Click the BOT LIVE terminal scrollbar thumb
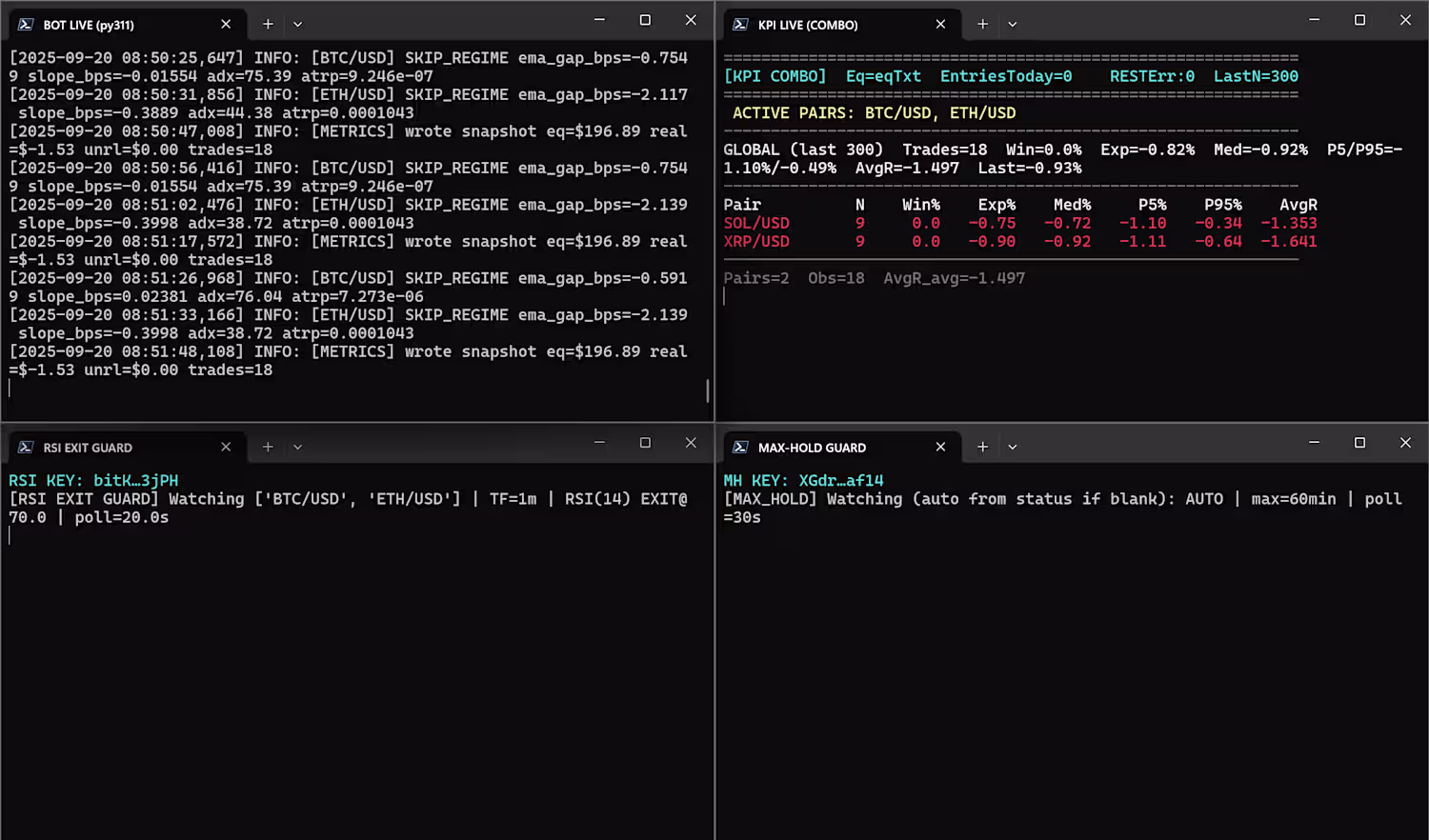Screen dimensions: 1429x840 click(707, 390)
